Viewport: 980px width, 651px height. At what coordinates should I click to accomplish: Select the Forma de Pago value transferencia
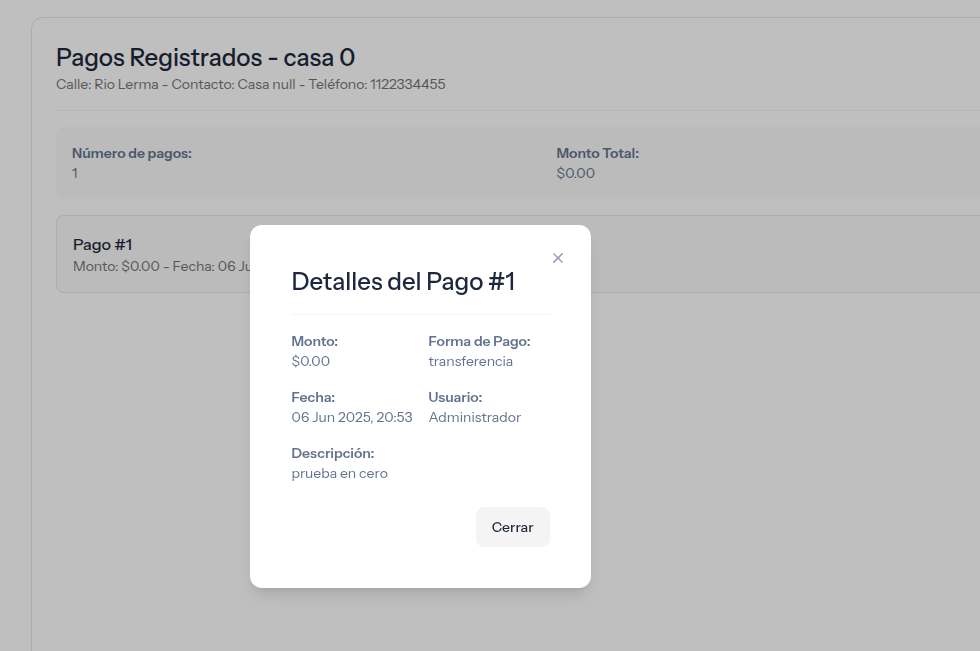coord(470,361)
